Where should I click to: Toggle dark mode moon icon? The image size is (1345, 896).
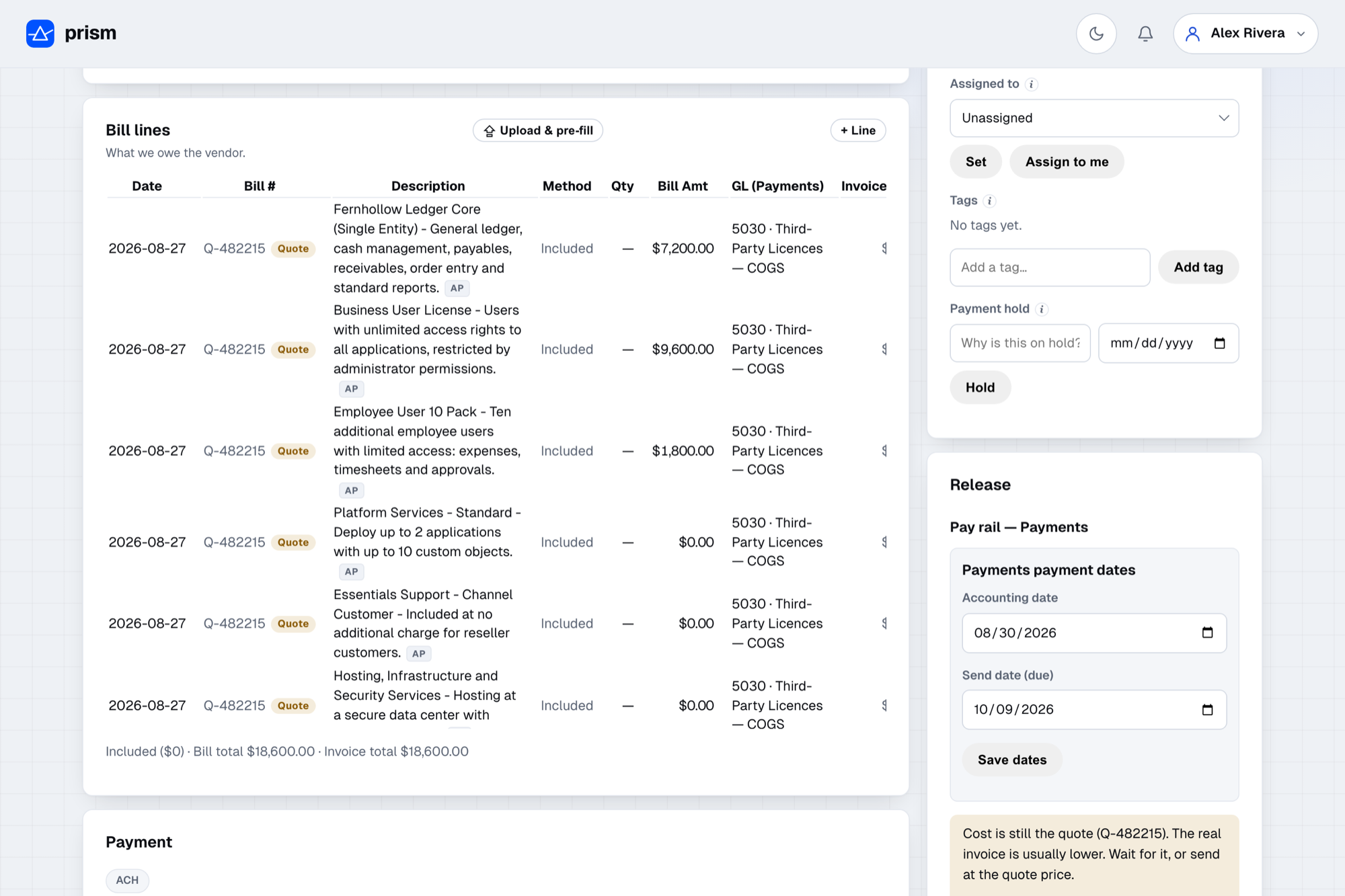pos(1096,33)
